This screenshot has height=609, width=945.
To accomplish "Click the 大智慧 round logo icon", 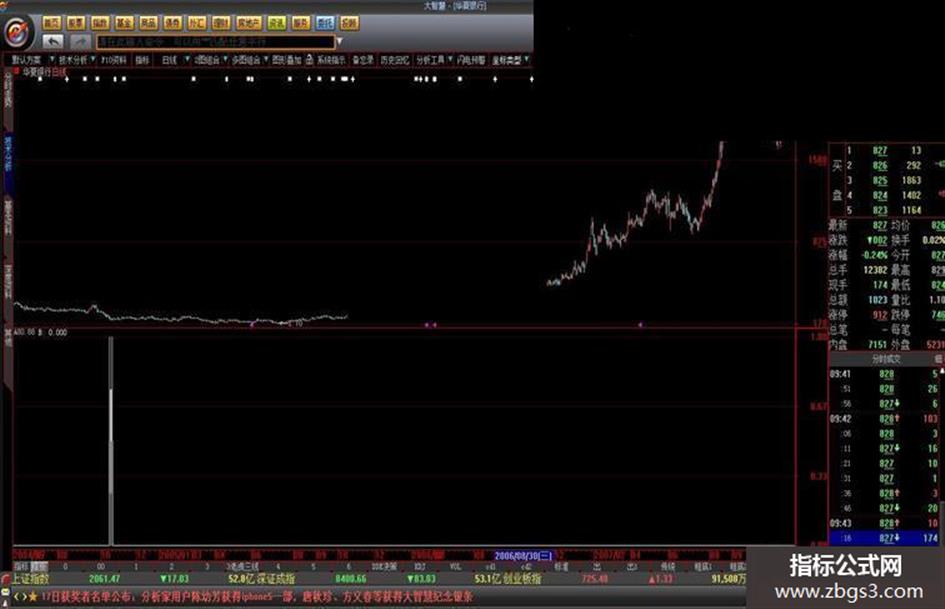I will (17, 31).
